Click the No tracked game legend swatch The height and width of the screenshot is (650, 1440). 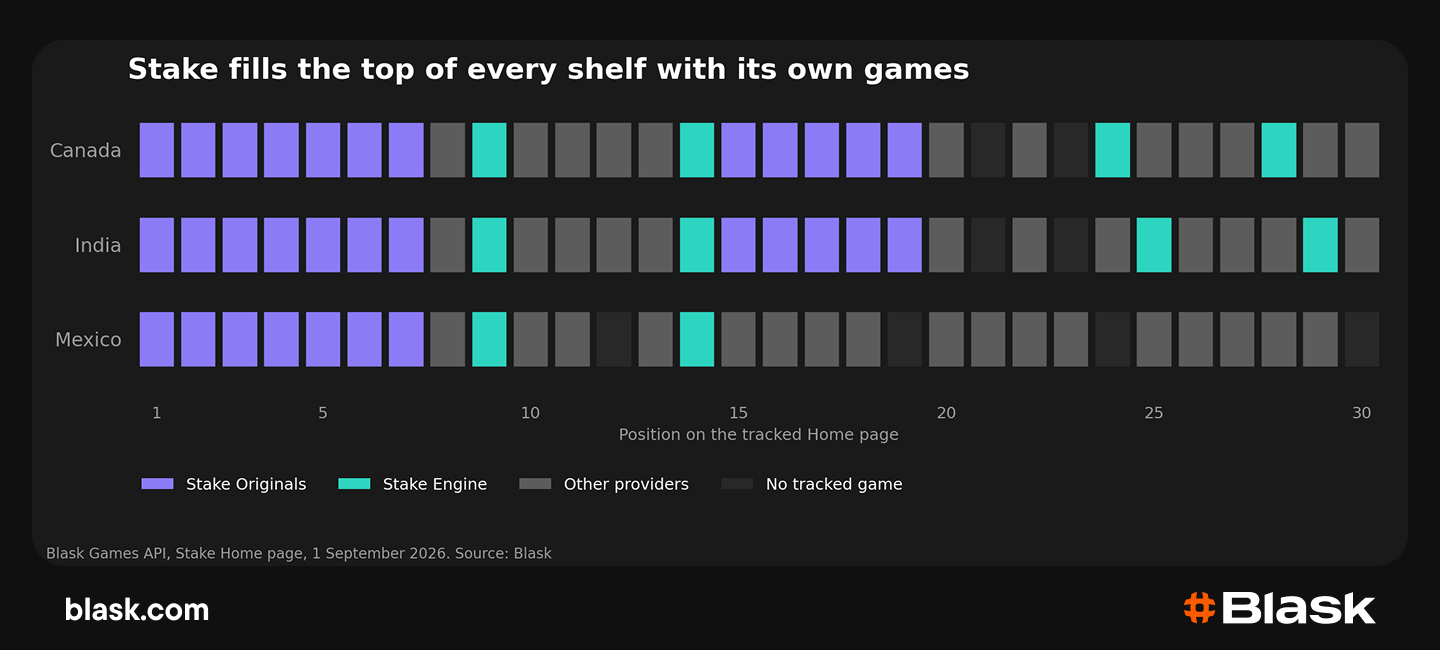click(x=737, y=484)
